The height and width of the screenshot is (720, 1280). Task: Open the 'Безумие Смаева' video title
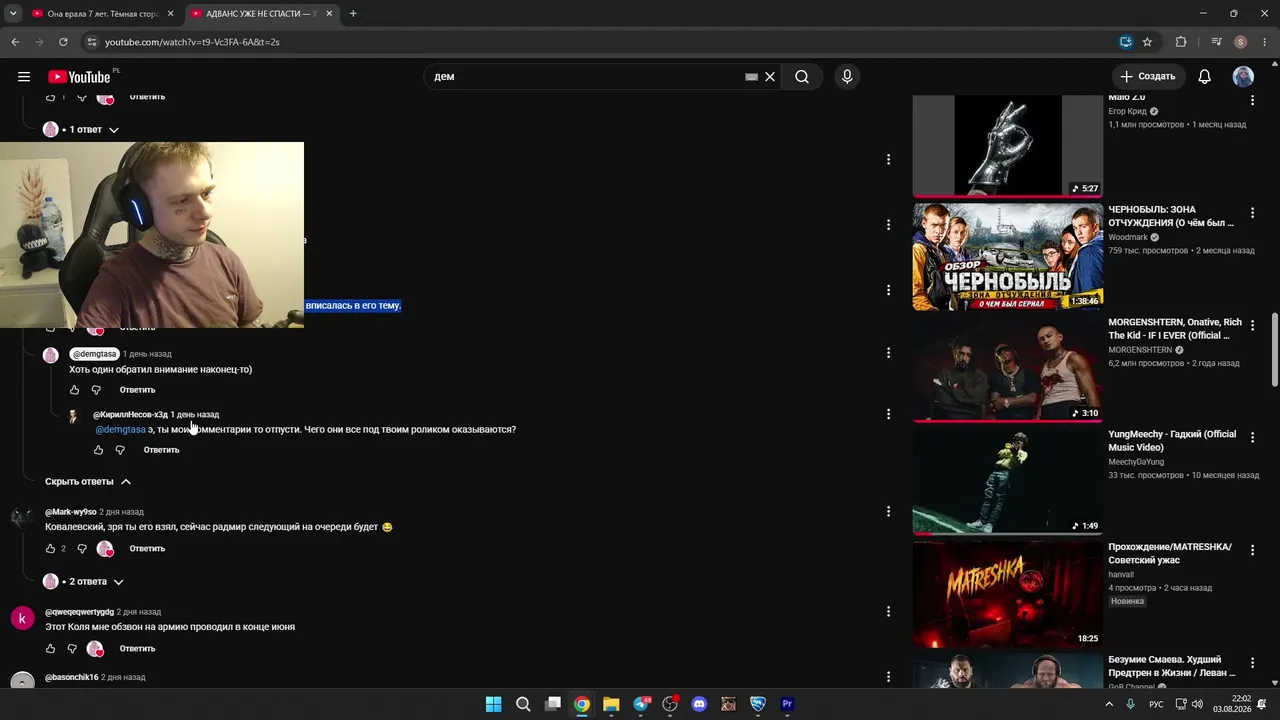click(x=1172, y=666)
